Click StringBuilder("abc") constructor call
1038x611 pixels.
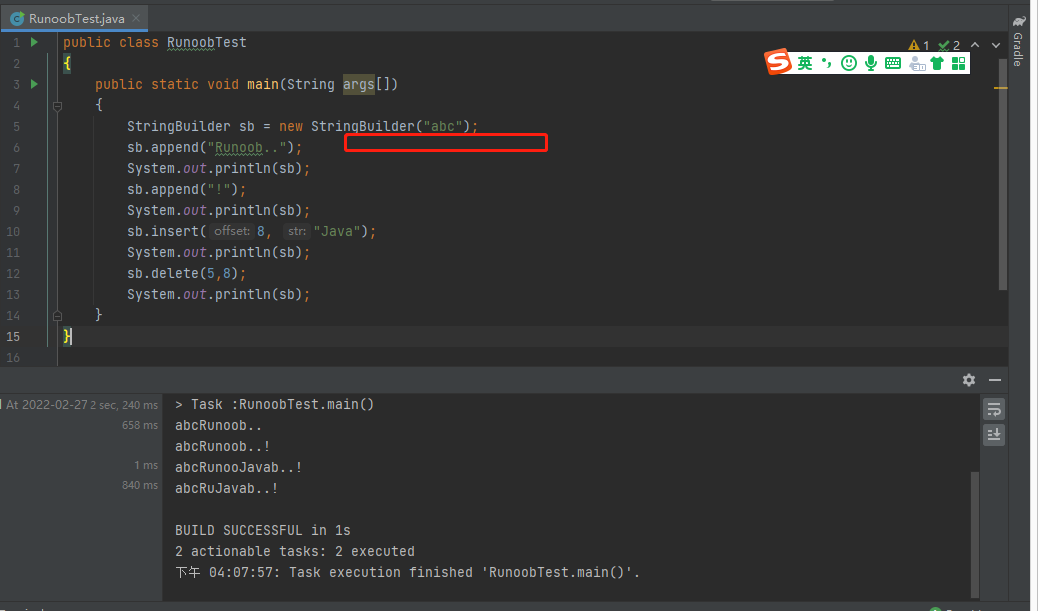(x=391, y=126)
